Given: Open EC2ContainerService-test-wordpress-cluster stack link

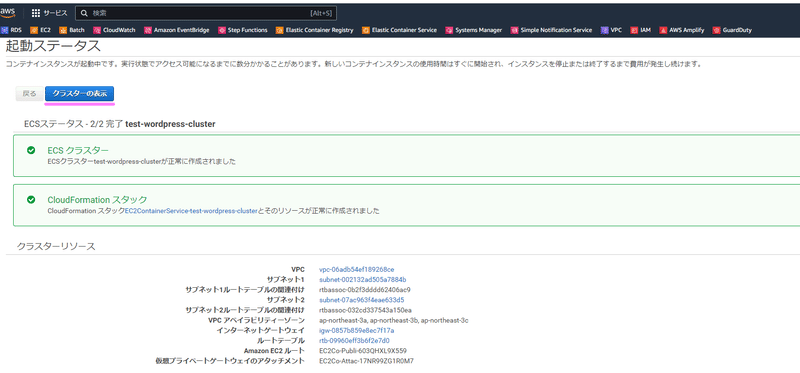Looking at the screenshot, I should coord(191,211).
